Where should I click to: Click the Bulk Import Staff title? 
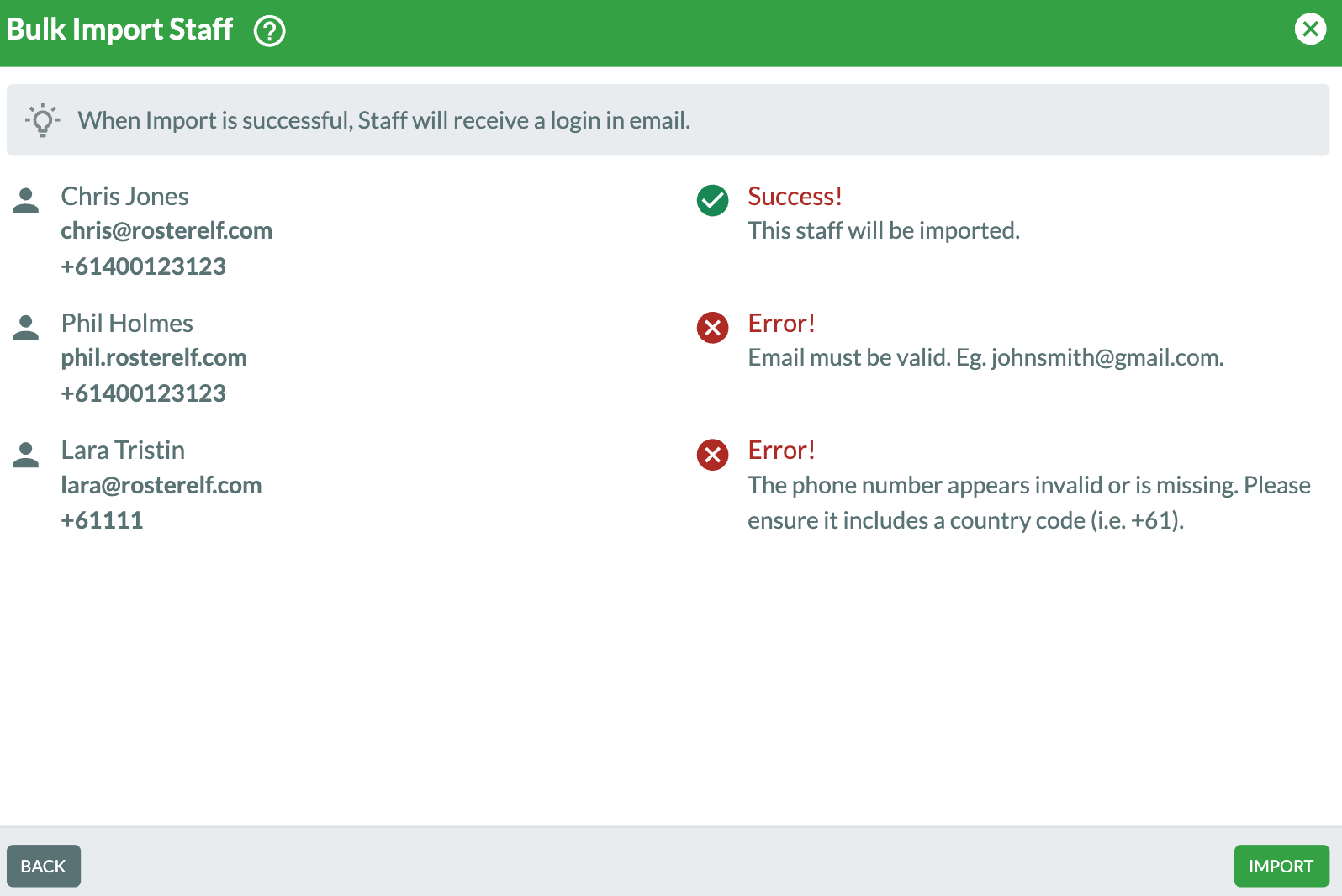[119, 29]
